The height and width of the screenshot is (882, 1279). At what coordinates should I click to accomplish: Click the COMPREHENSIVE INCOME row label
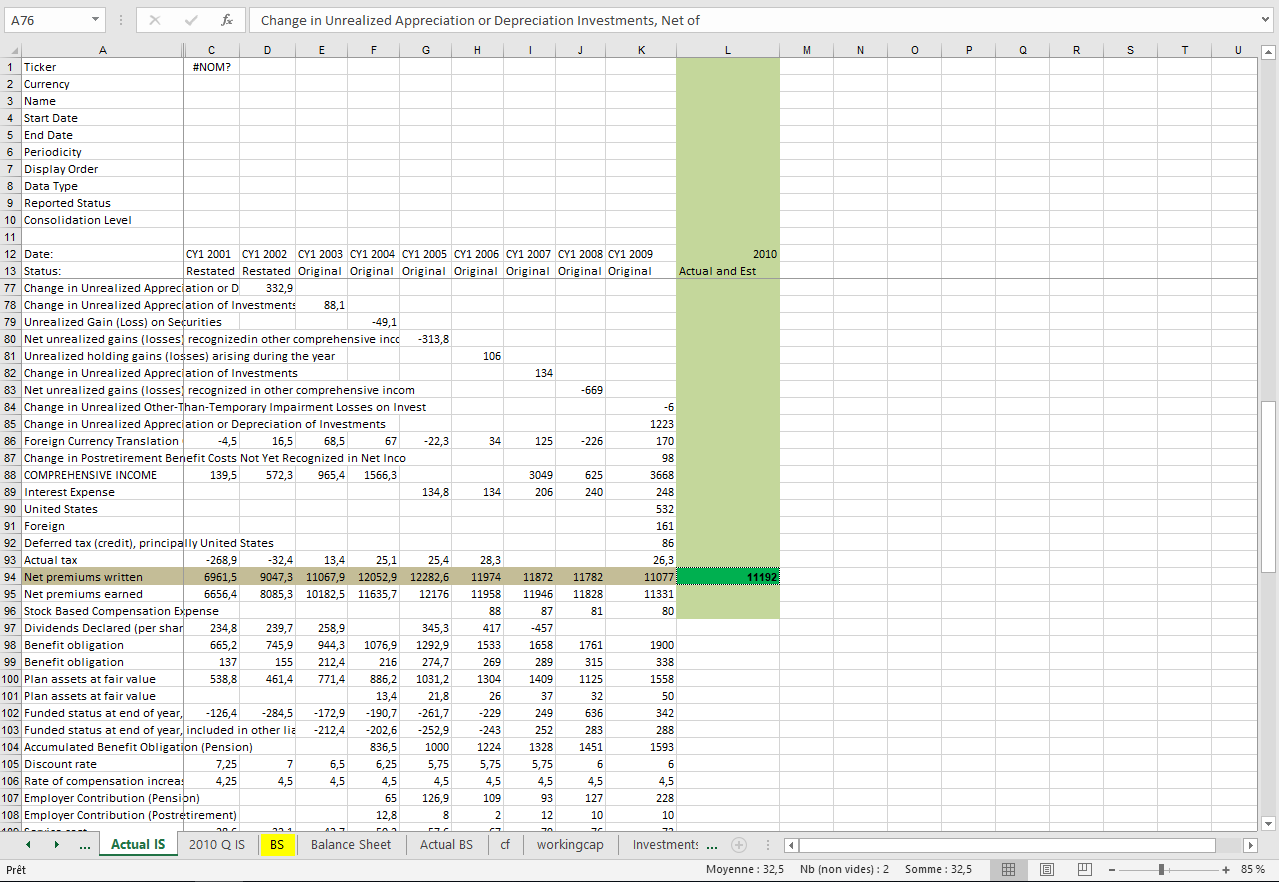[x=90, y=475]
